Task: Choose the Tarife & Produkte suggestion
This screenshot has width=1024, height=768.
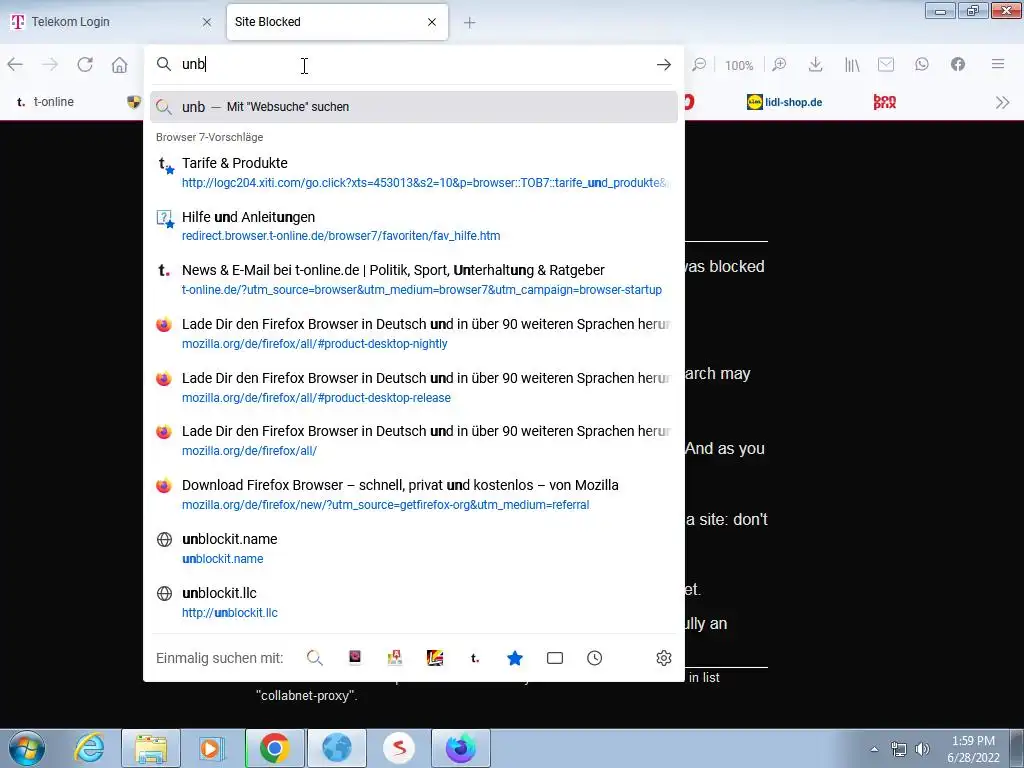Action: click(413, 172)
